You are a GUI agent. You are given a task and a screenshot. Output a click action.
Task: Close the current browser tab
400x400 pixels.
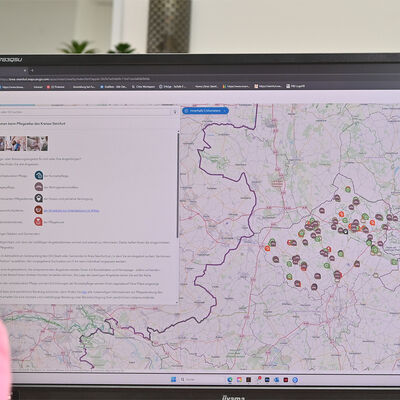pyautogui.click(x=25, y=70)
